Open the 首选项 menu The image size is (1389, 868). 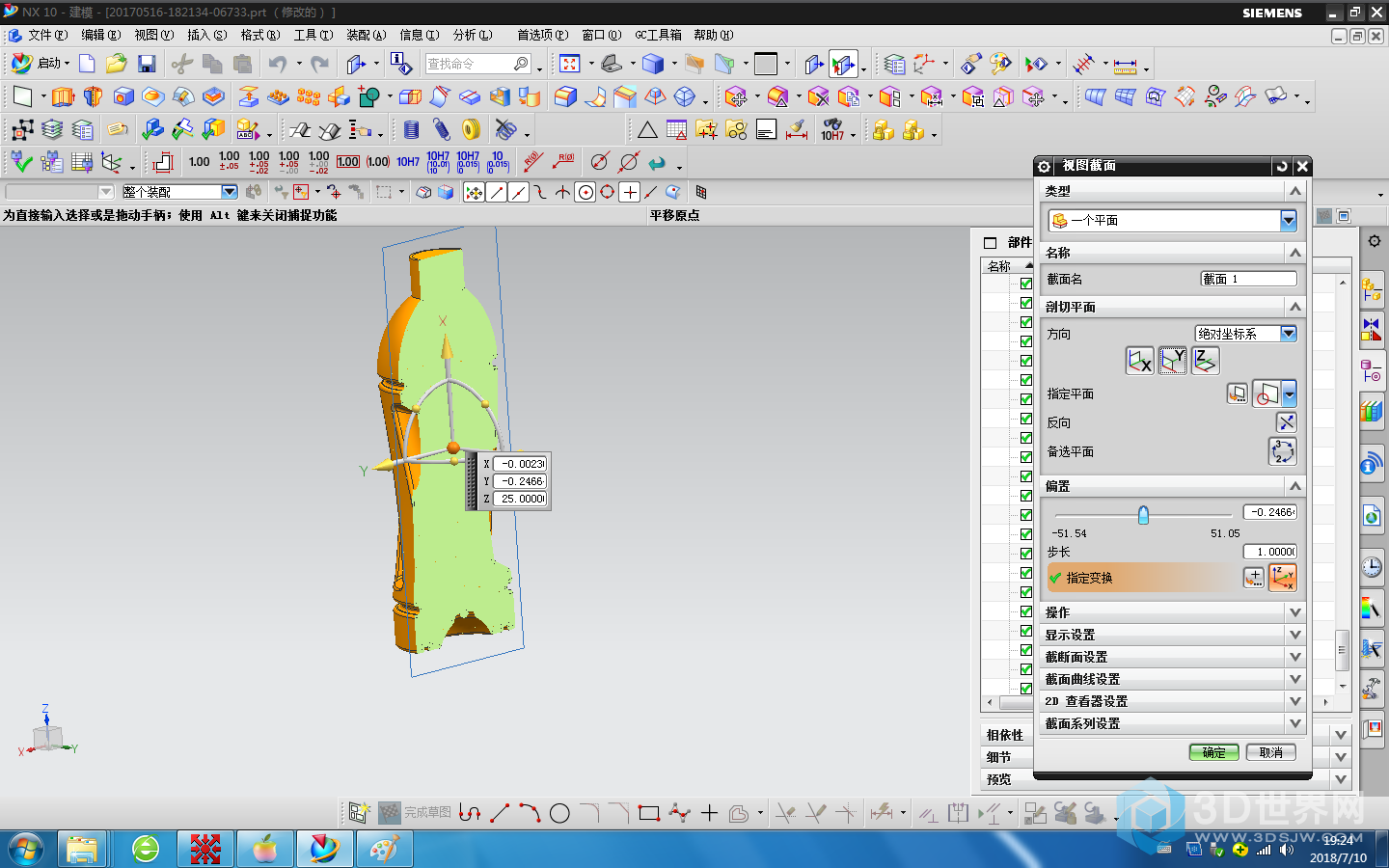[x=542, y=35]
